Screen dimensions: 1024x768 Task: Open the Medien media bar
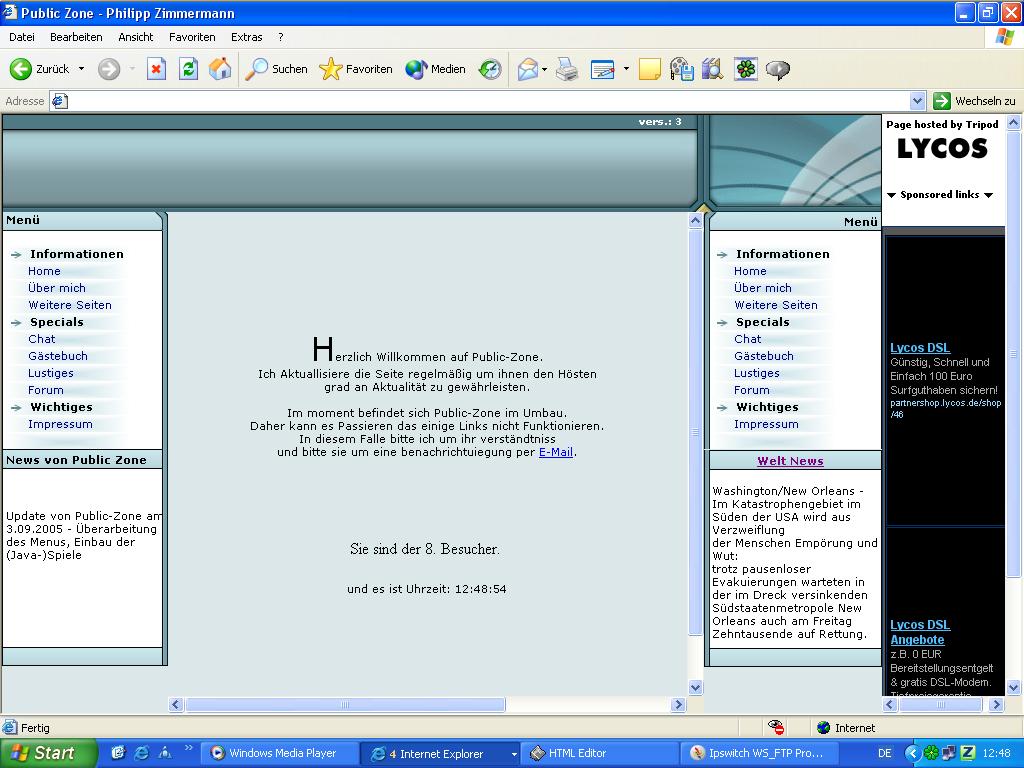point(436,69)
